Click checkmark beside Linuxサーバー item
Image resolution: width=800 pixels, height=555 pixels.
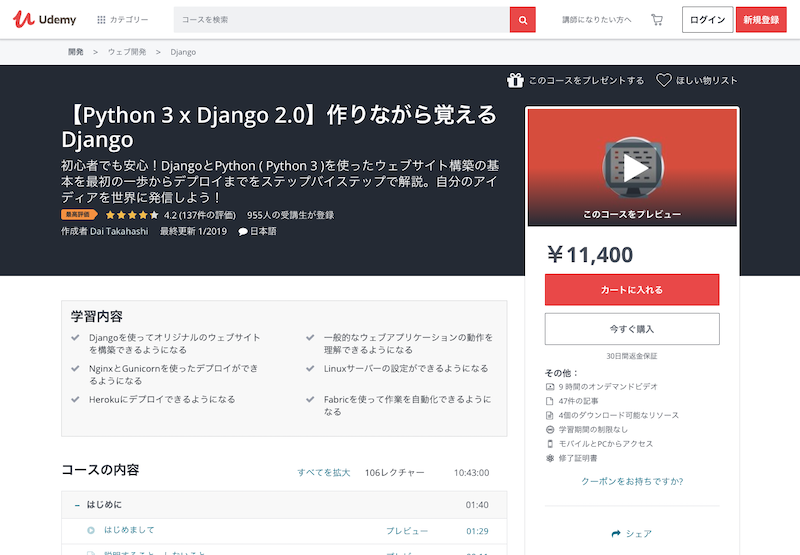pyautogui.click(x=310, y=368)
